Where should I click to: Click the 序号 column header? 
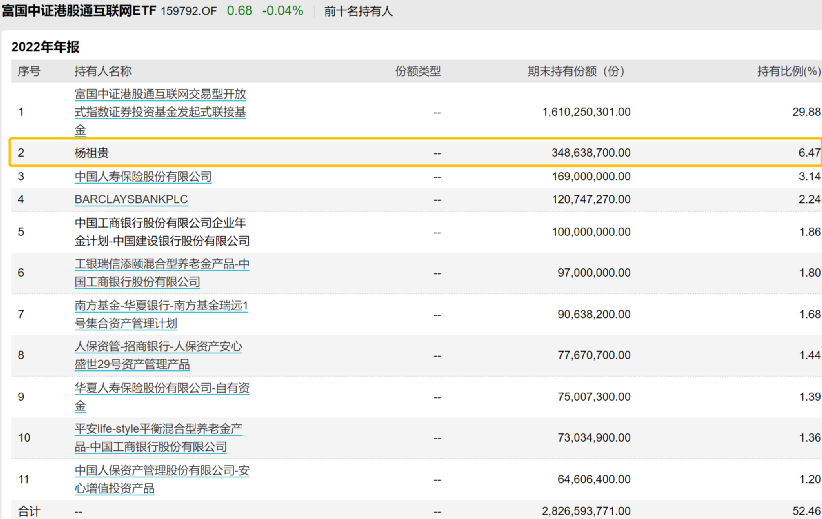(x=29, y=71)
